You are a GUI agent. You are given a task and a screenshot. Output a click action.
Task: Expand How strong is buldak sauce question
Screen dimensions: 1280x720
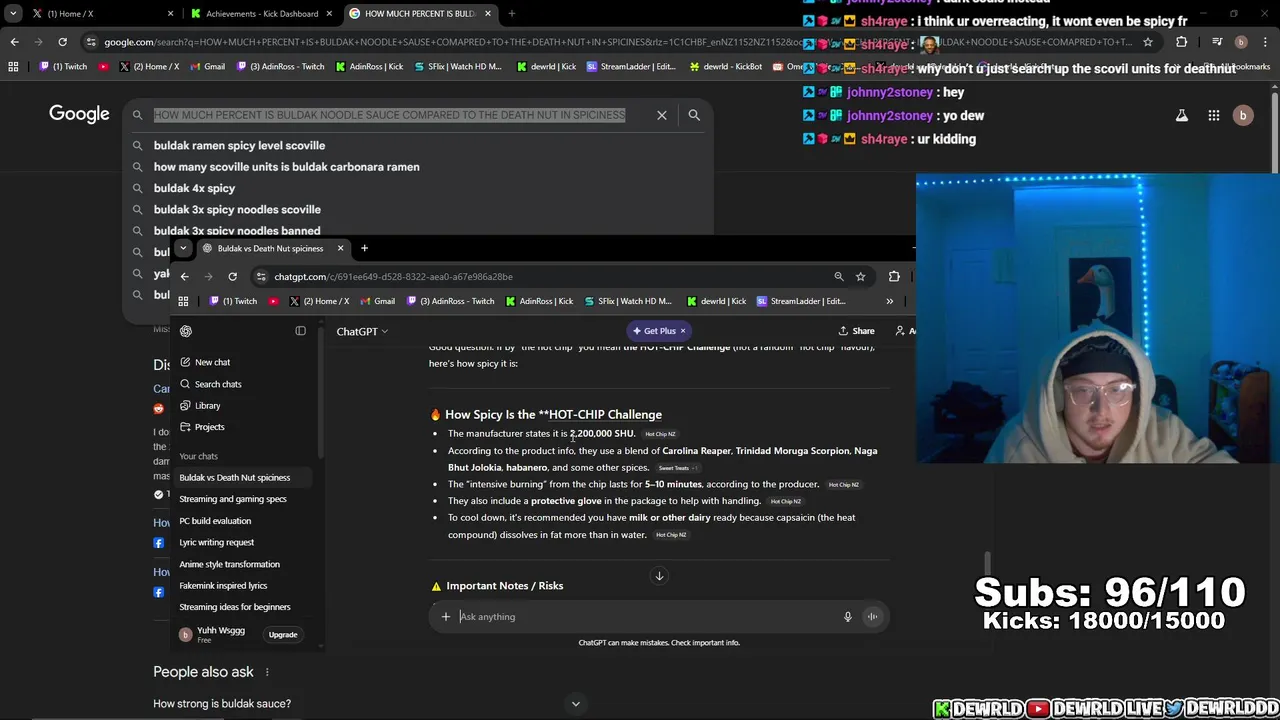click(222, 704)
